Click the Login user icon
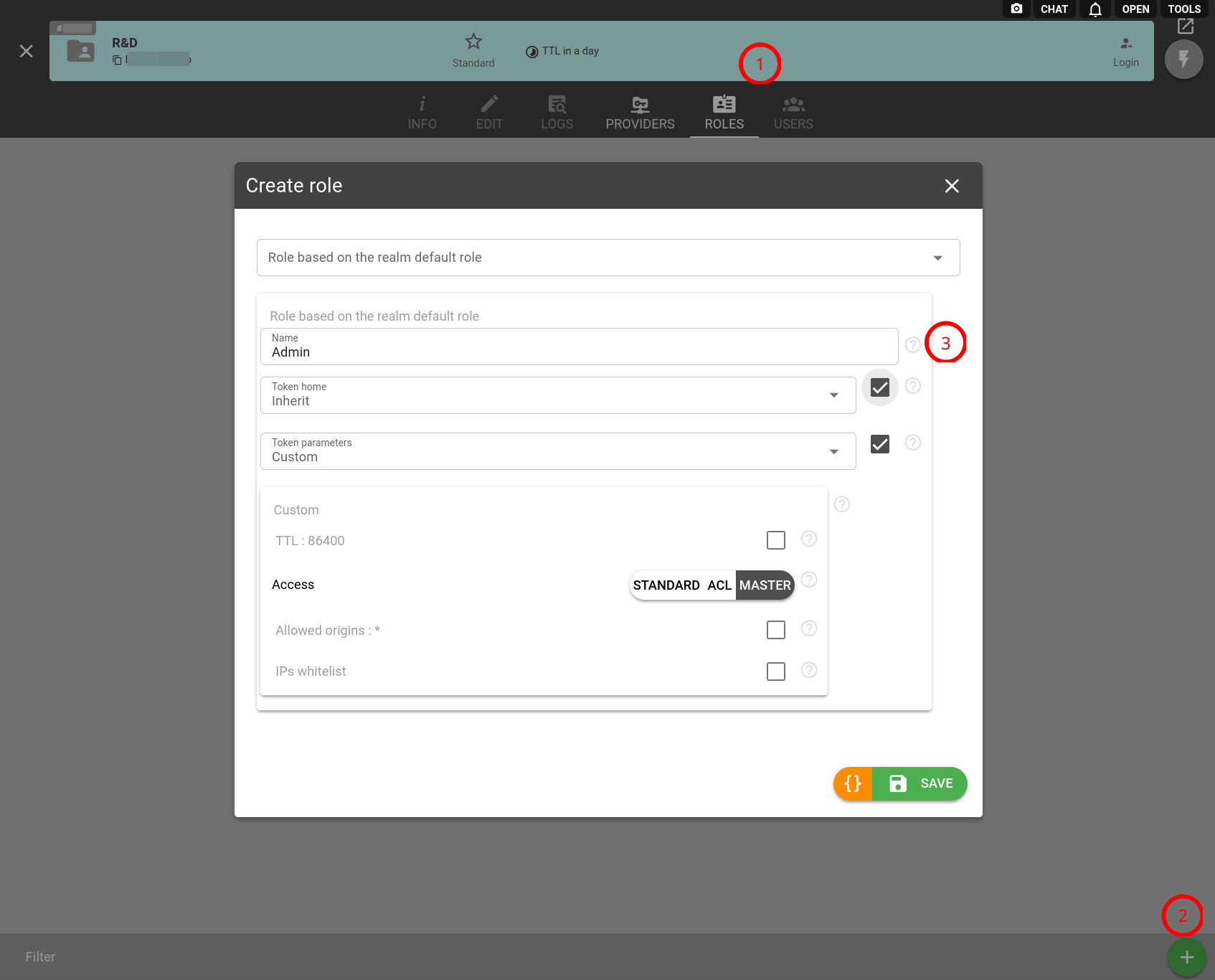Viewport: 1215px width, 980px height. pyautogui.click(x=1126, y=44)
